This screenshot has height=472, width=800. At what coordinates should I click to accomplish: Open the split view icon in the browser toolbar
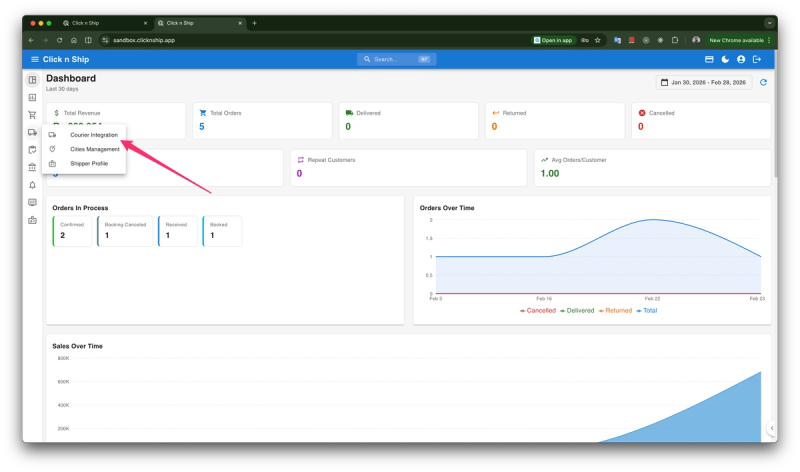(88, 40)
